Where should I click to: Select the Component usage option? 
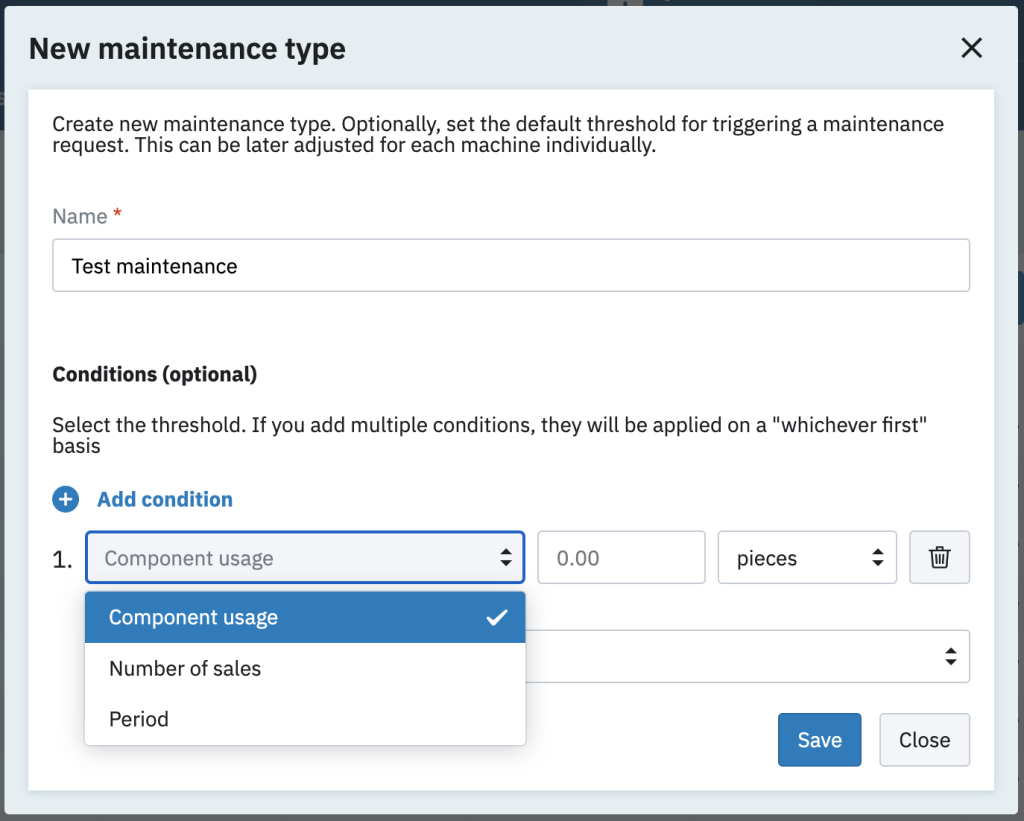coord(194,618)
